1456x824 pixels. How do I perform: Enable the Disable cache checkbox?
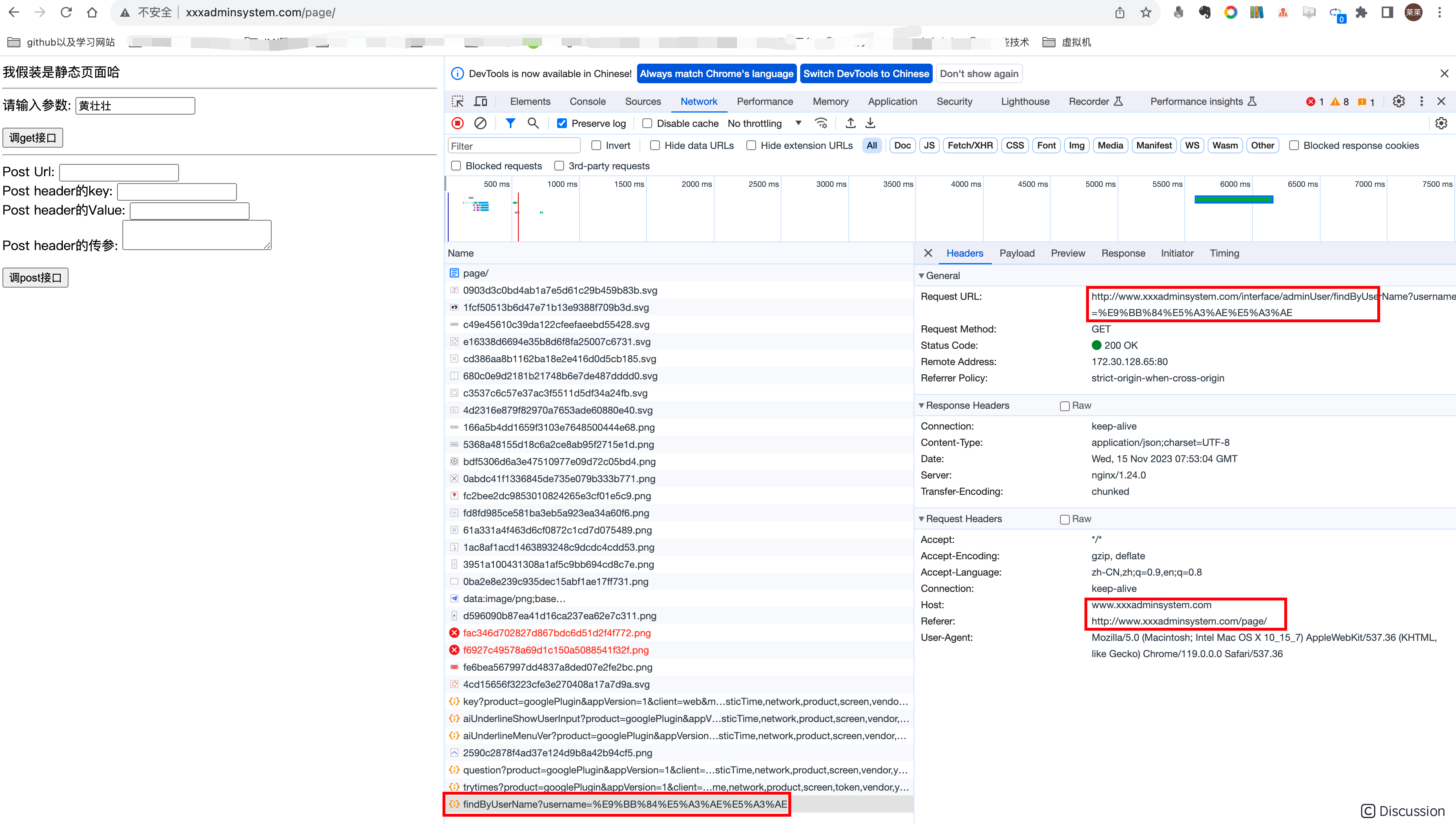(x=647, y=123)
